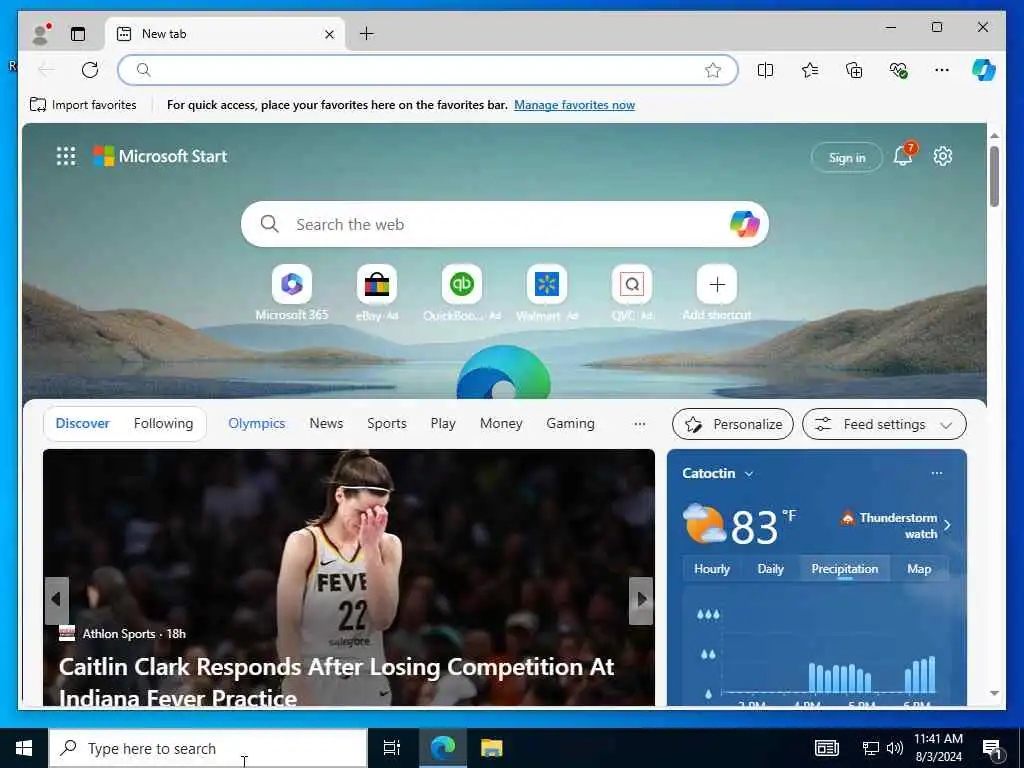Image resolution: width=1024 pixels, height=768 pixels.
Task: Show previous story in carousel
Action: pyautogui.click(x=57, y=600)
